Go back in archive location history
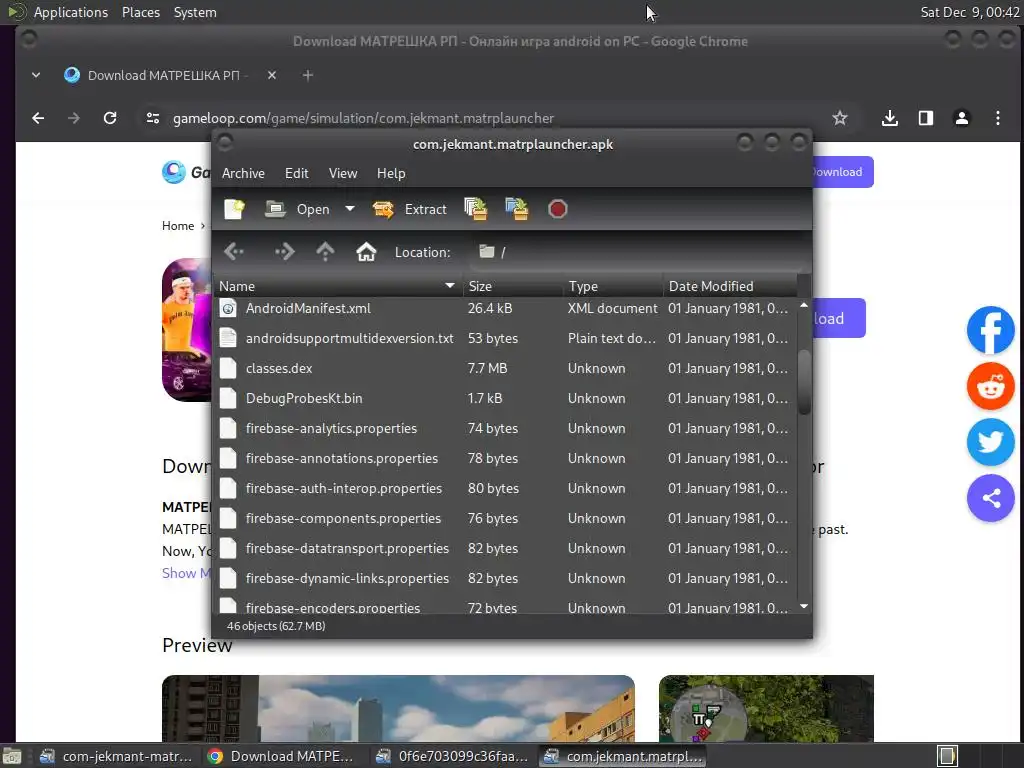This screenshot has width=1024, height=768. point(234,251)
